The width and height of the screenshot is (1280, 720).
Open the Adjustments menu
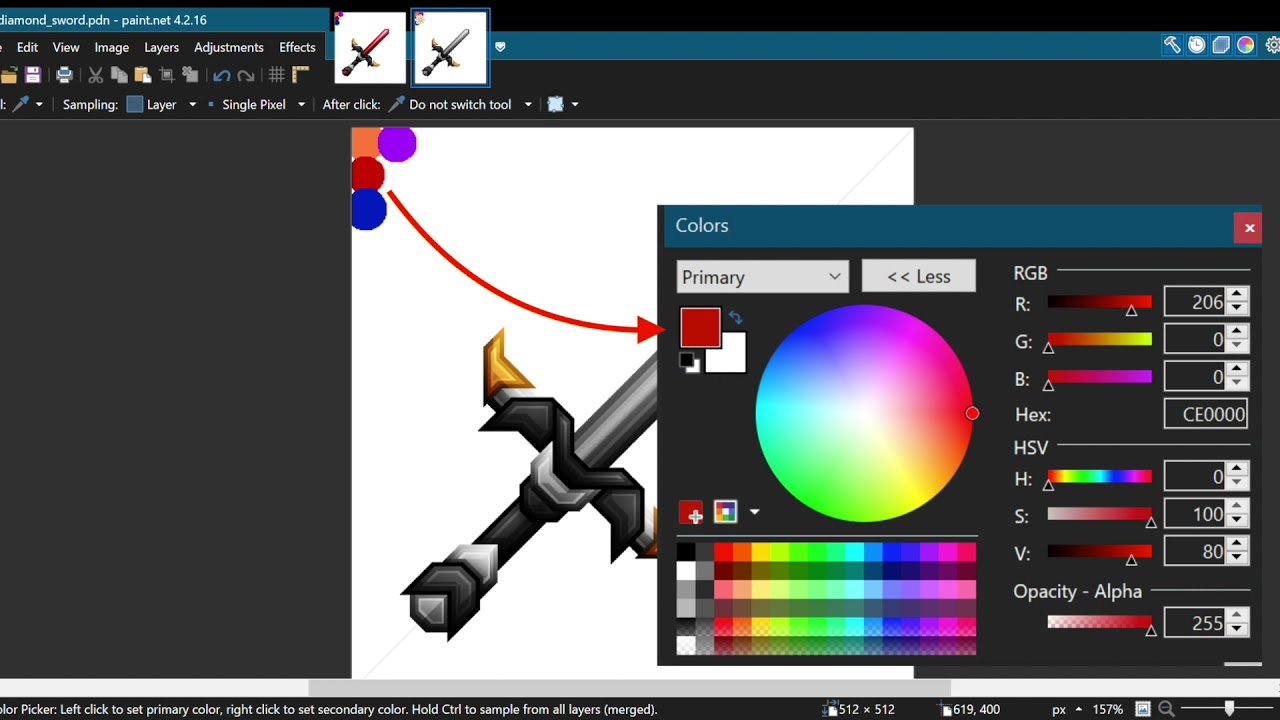coord(229,47)
